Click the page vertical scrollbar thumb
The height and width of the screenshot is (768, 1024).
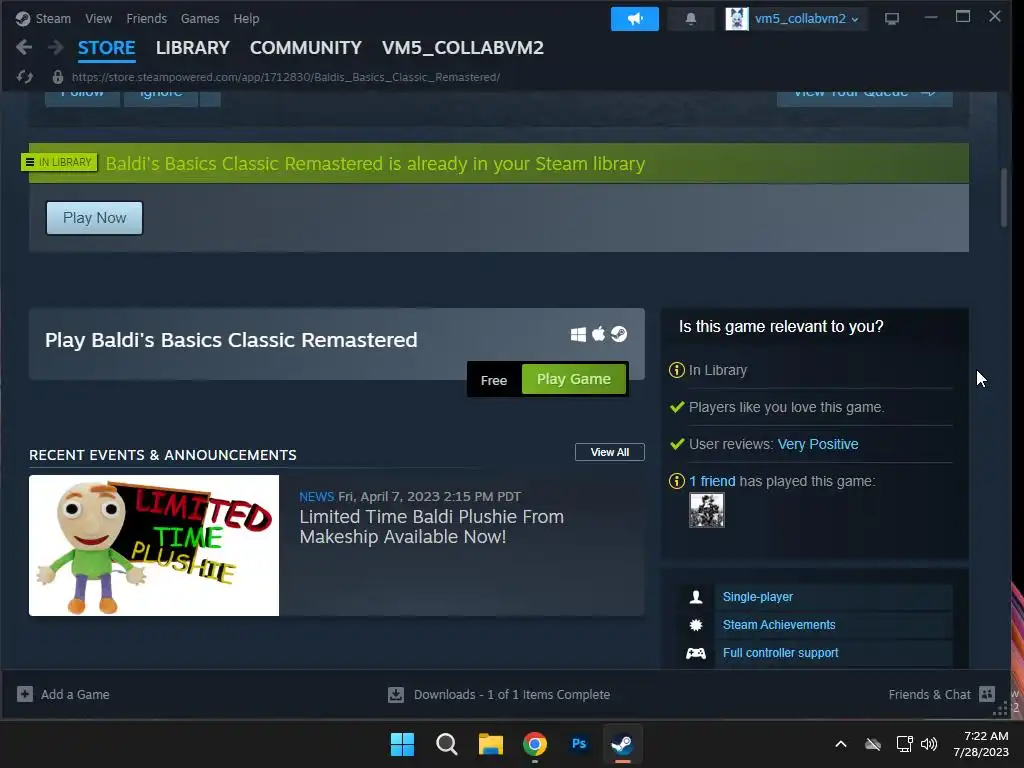[1004, 198]
